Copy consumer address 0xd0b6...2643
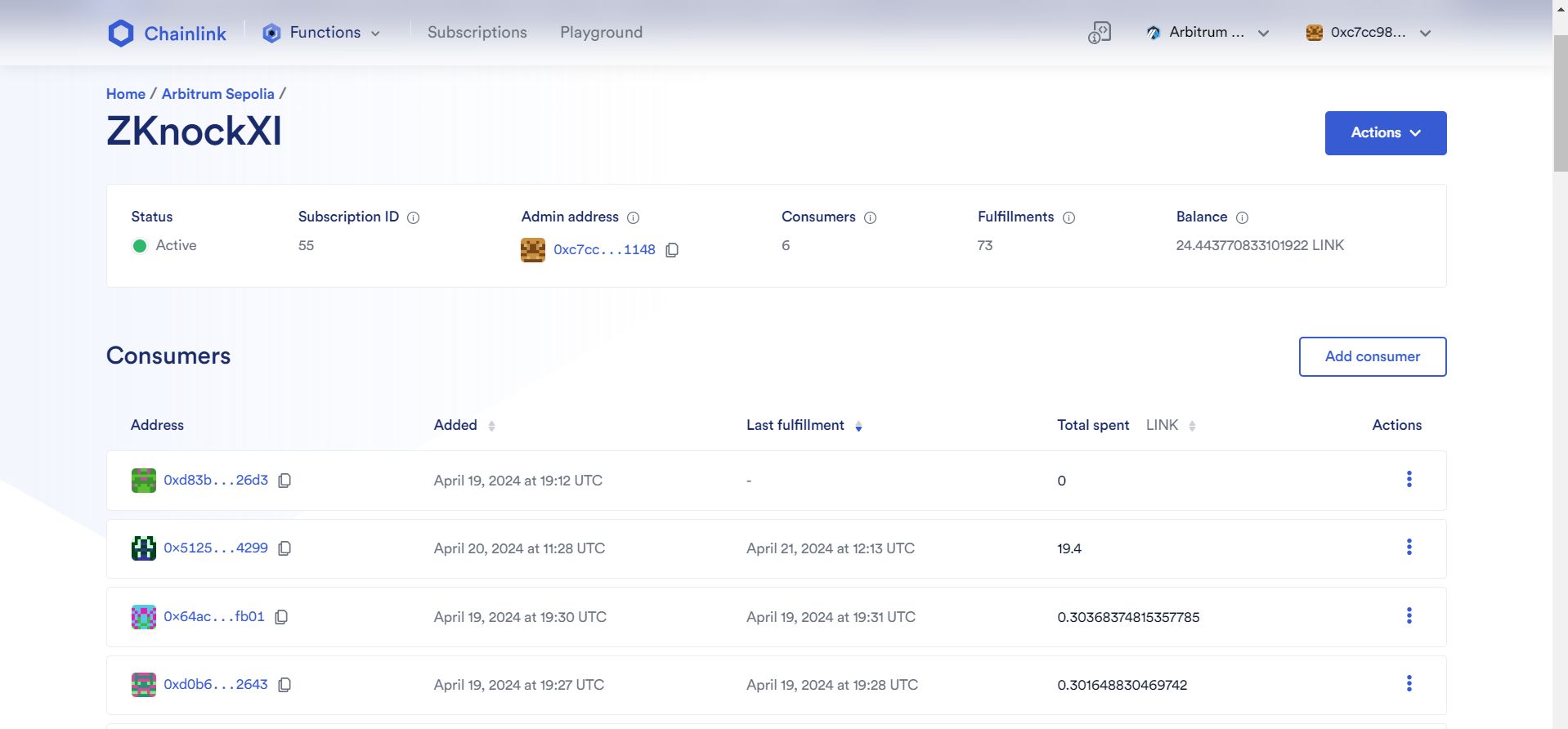The width and height of the screenshot is (1568, 729). click(x=284, y=685)
